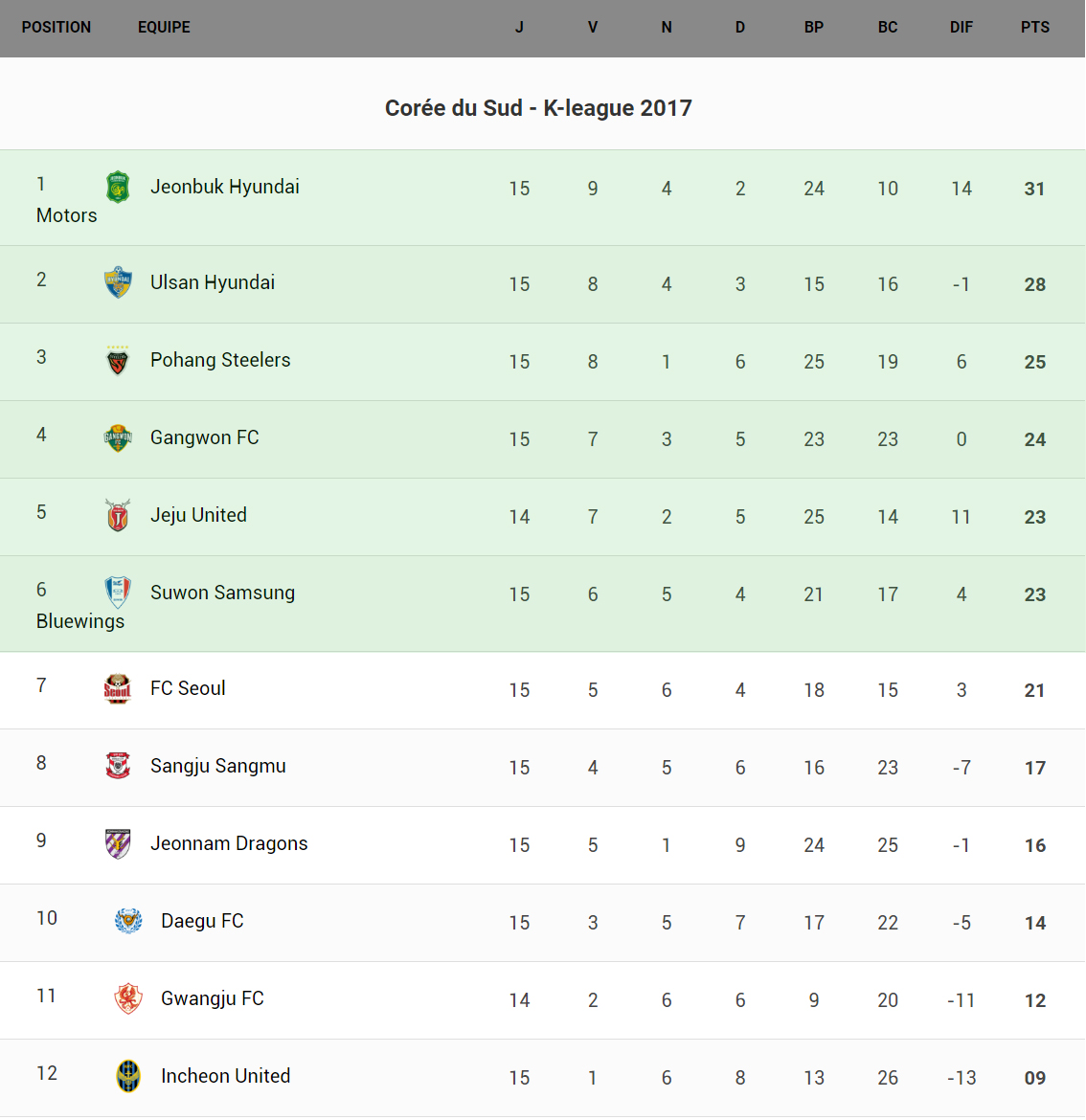Click the Jeju United club crest
The width and height of the screenshot is (1086, 1120).
(118, 515)
